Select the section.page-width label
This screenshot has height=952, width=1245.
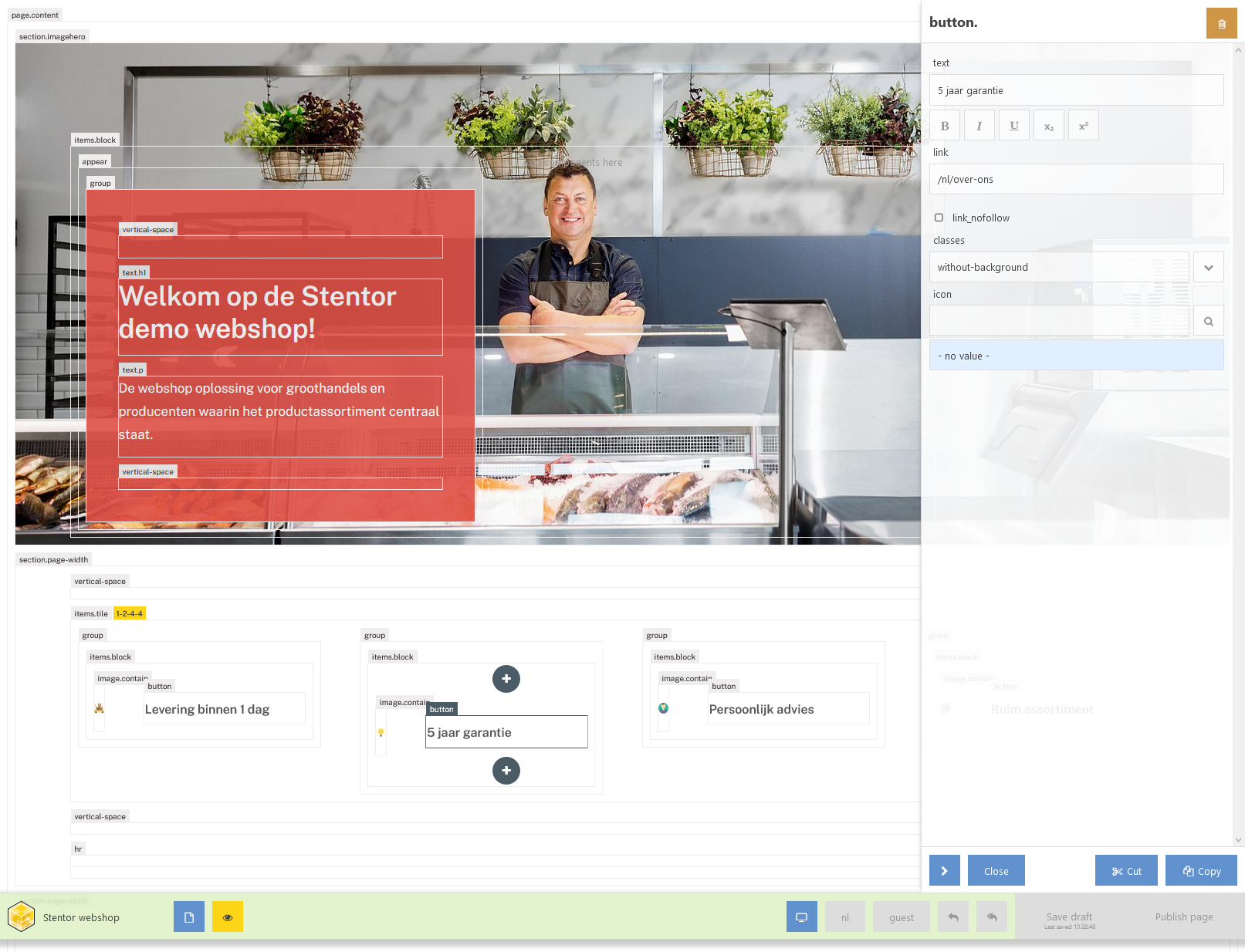pyautogui.click(x=54, y=559)
